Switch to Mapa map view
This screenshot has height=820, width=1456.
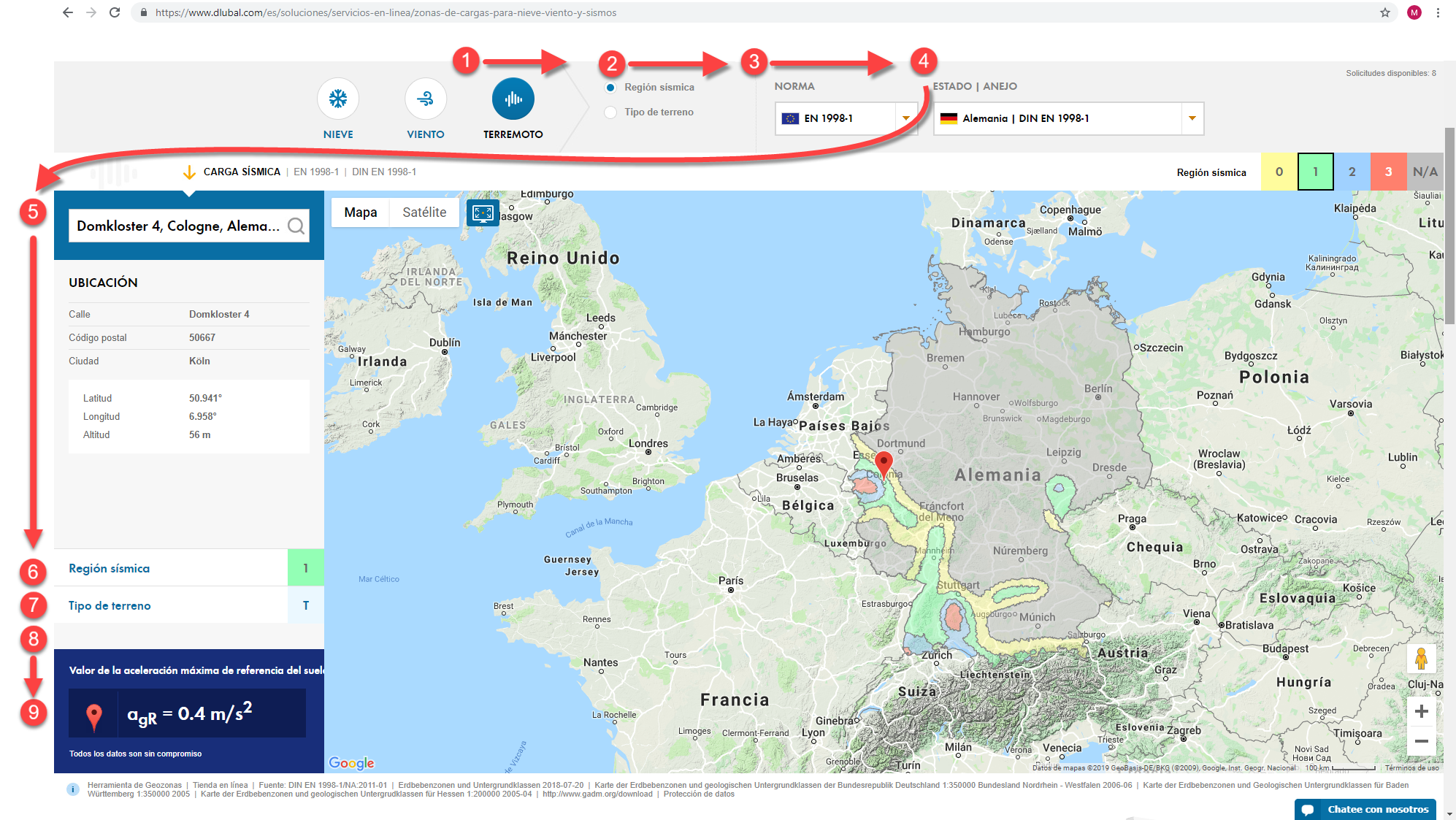[361, 212]
